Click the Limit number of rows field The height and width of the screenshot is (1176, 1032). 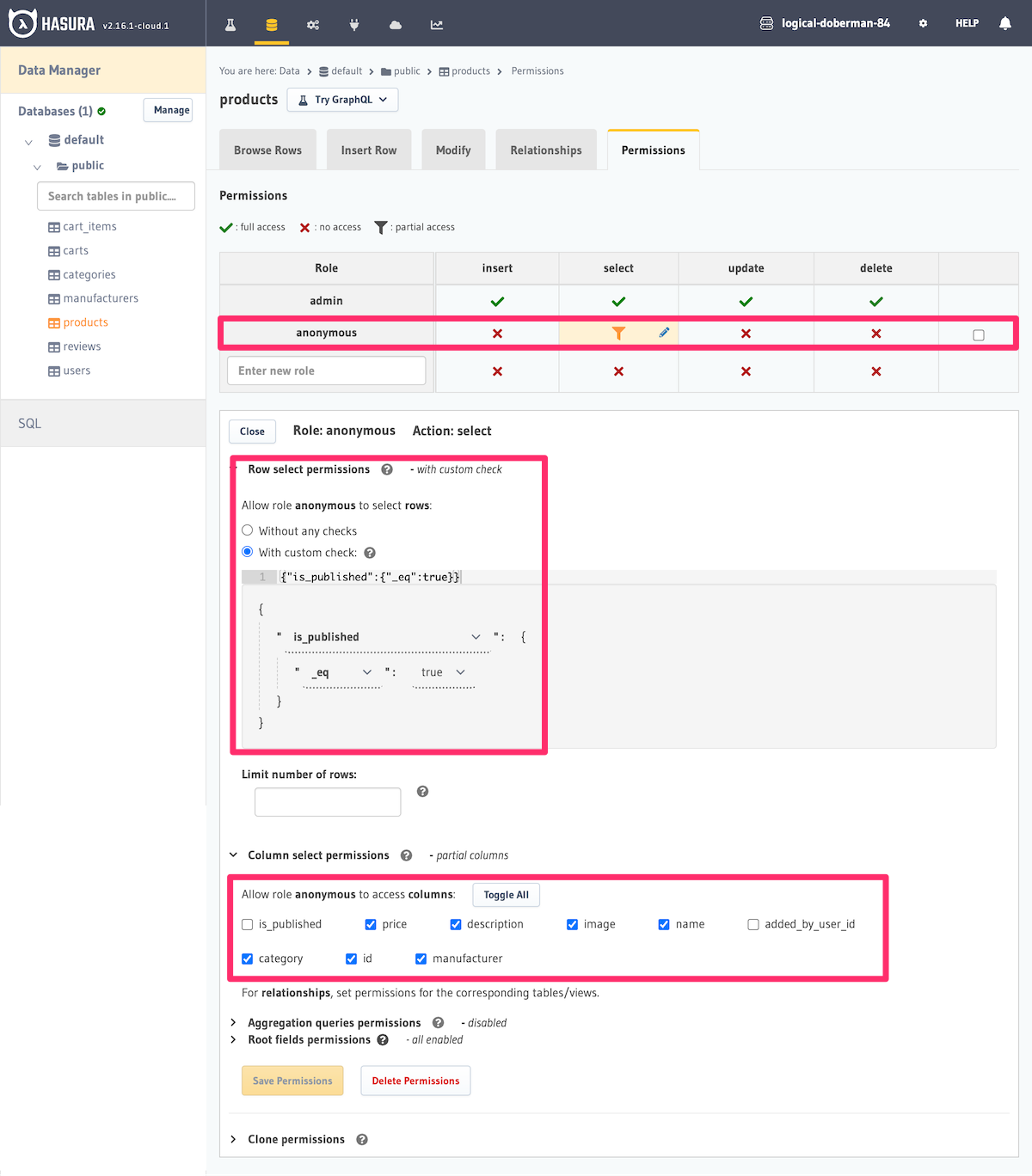(328, 802)
